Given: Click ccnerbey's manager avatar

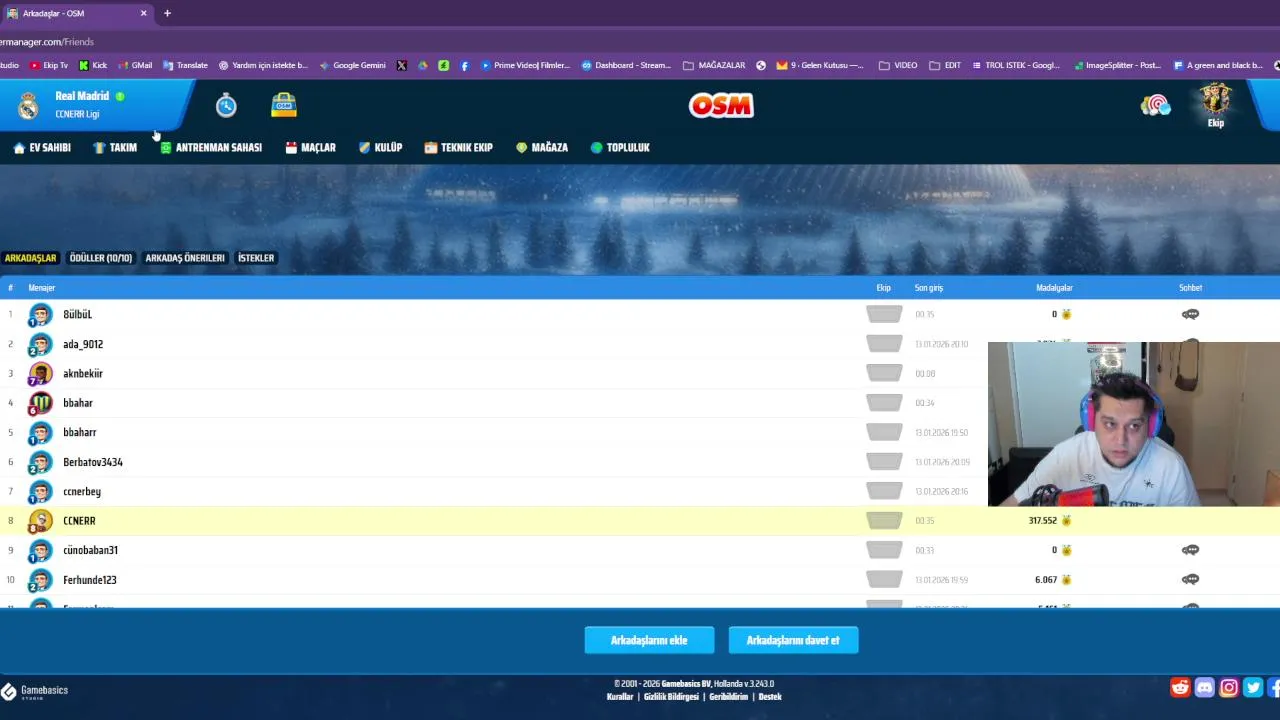Looking at the screenshot, I should [40, 492].
